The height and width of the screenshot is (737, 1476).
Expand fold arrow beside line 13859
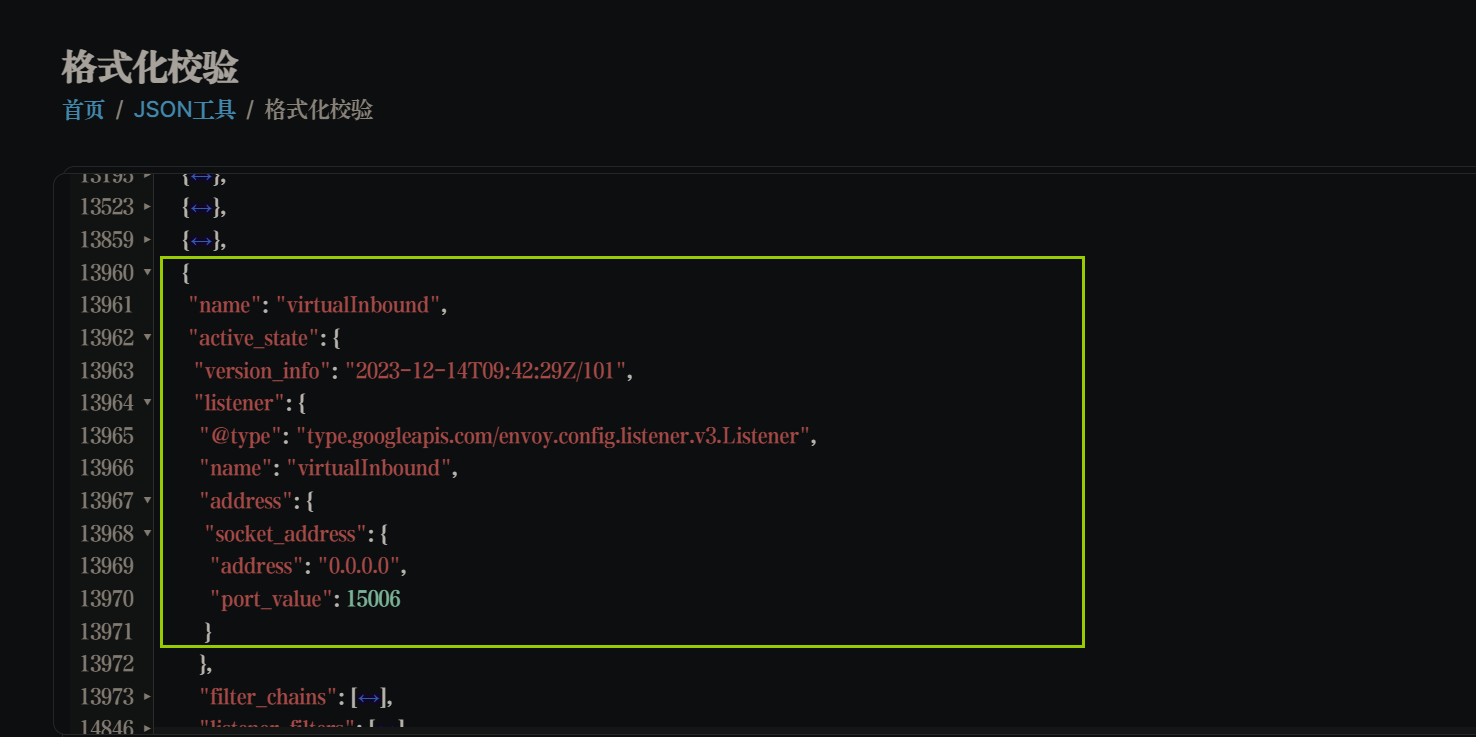click(148, 240)
